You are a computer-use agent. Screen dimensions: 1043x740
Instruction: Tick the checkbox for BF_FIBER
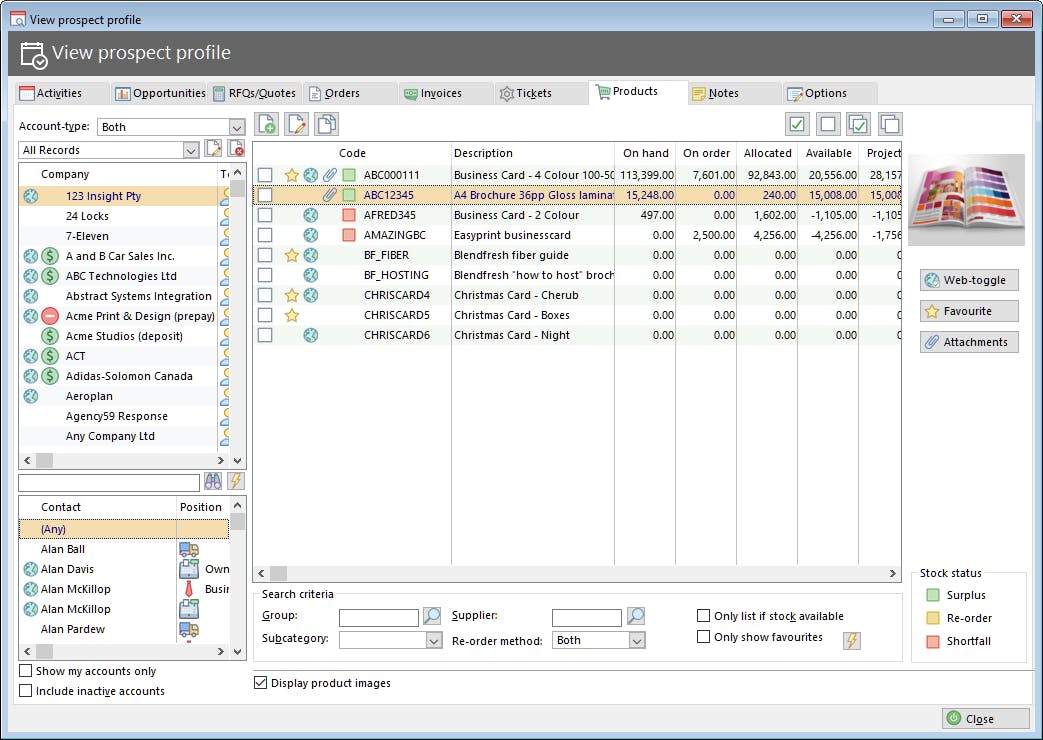pos(265,255)
